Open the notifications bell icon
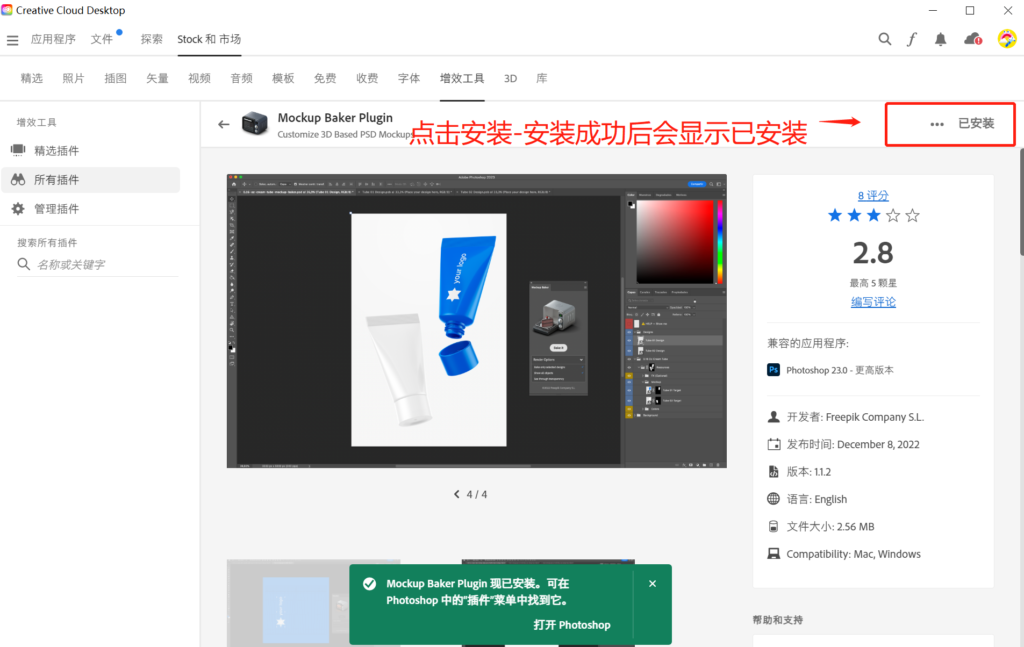Screen dimensions: 1024x647 [x=940, y=39]
